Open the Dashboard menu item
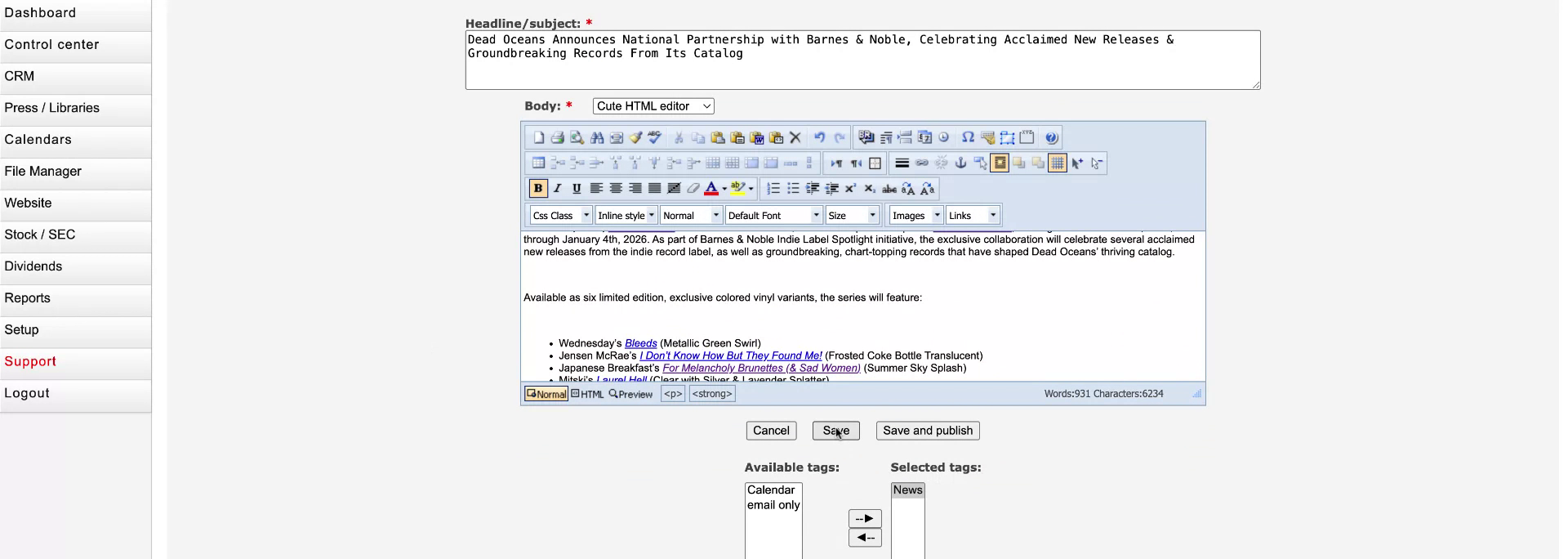Screen dimensions: 1568x559 [x=75, y=13]
